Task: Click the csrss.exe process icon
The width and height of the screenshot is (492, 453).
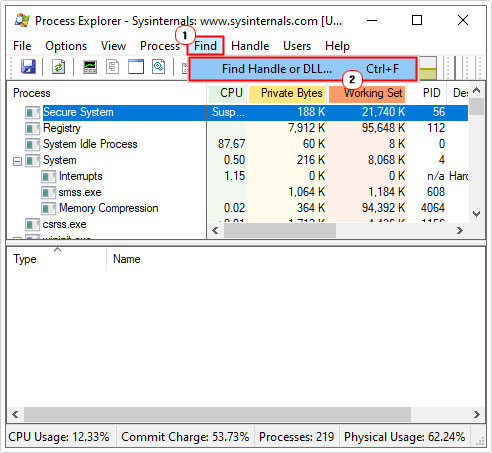Action: tap(33, 224)
